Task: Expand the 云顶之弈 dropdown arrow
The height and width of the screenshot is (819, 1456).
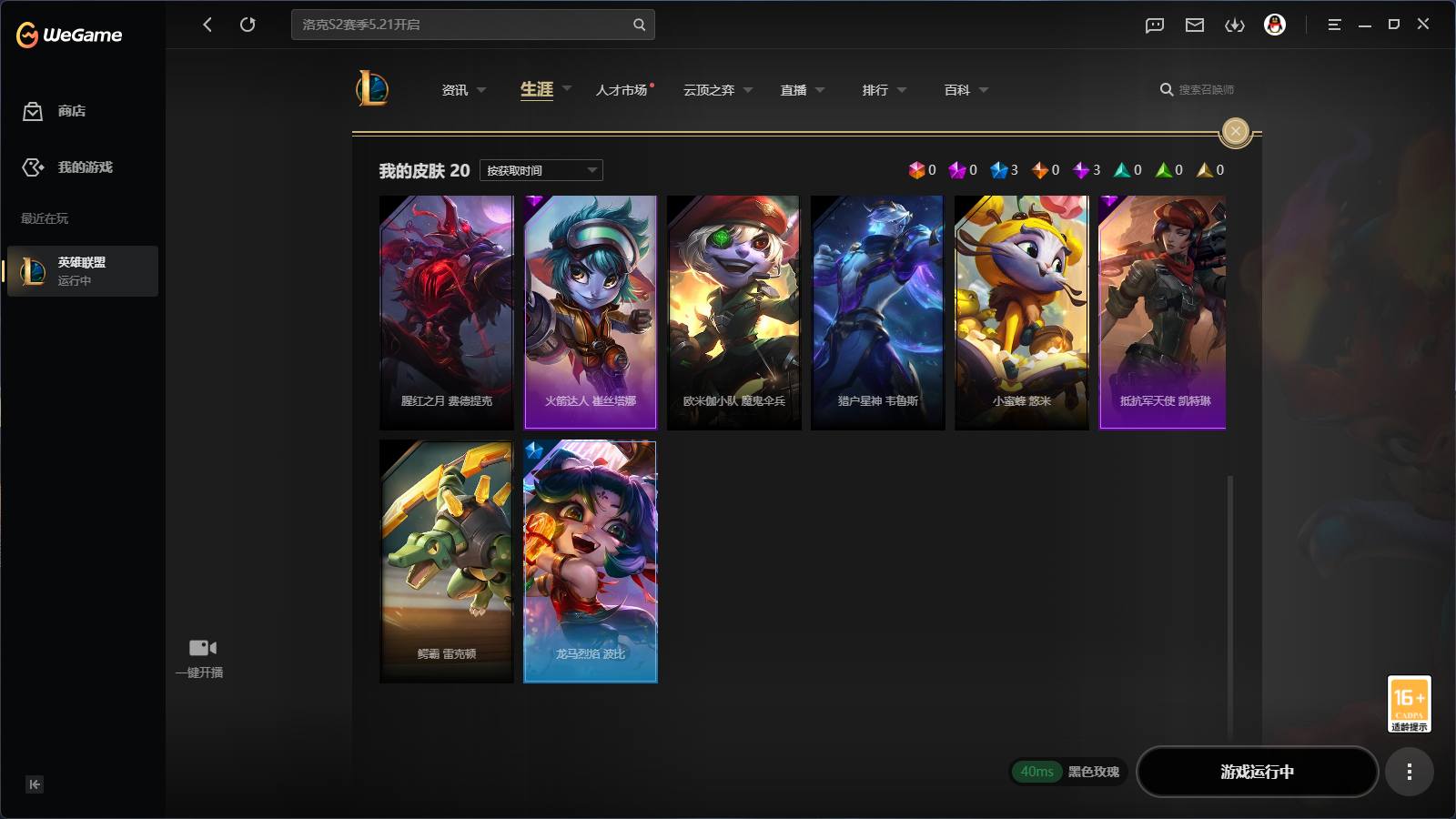Action: [748, 90]
